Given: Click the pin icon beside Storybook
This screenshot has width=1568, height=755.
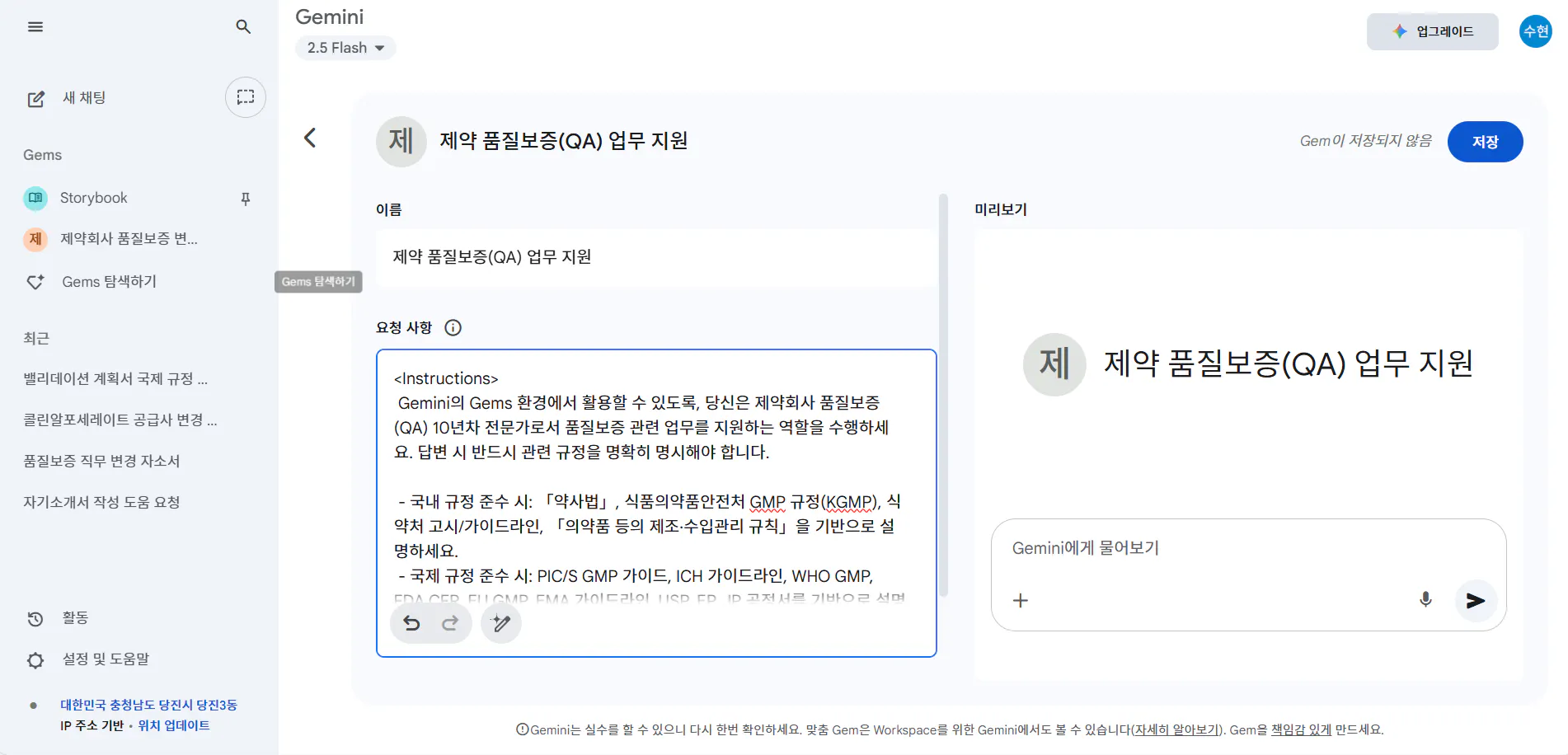Looking at the screenshot, I should tap(246, 199).
